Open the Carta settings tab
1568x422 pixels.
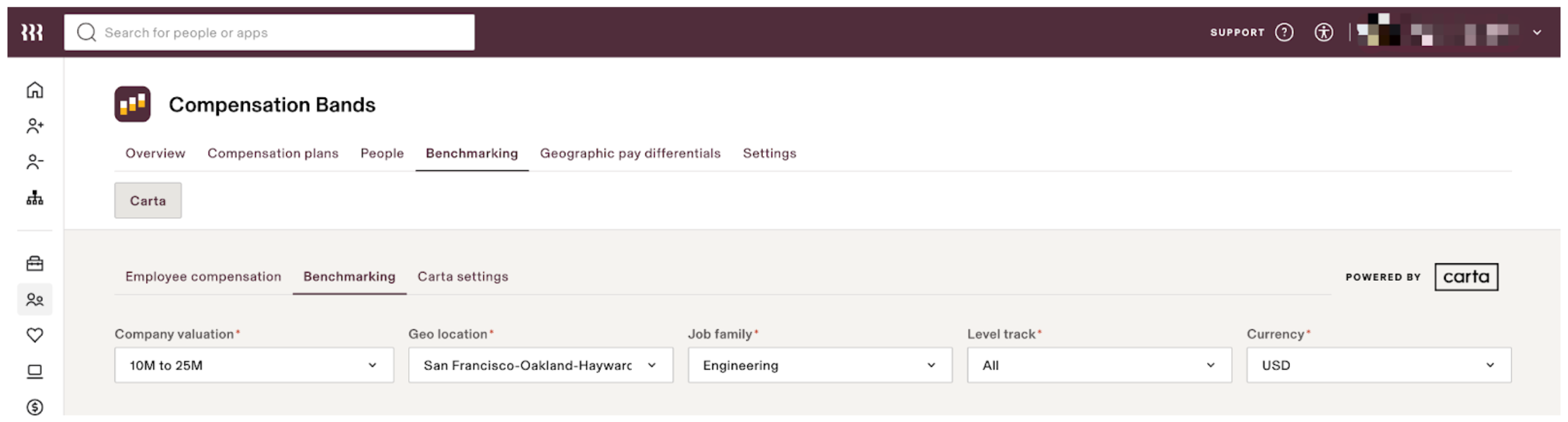[x=462, y=277]
